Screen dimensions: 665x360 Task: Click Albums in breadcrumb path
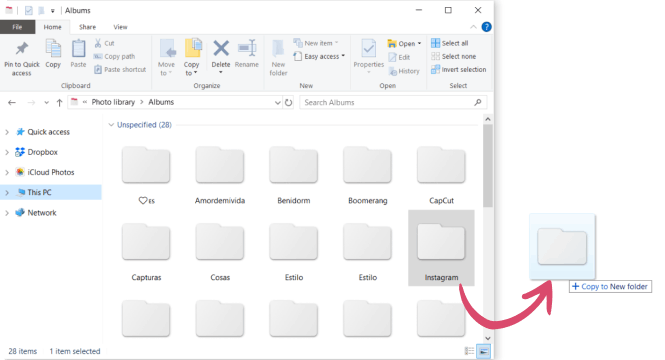pyautogui.click(x=161, y=102)
